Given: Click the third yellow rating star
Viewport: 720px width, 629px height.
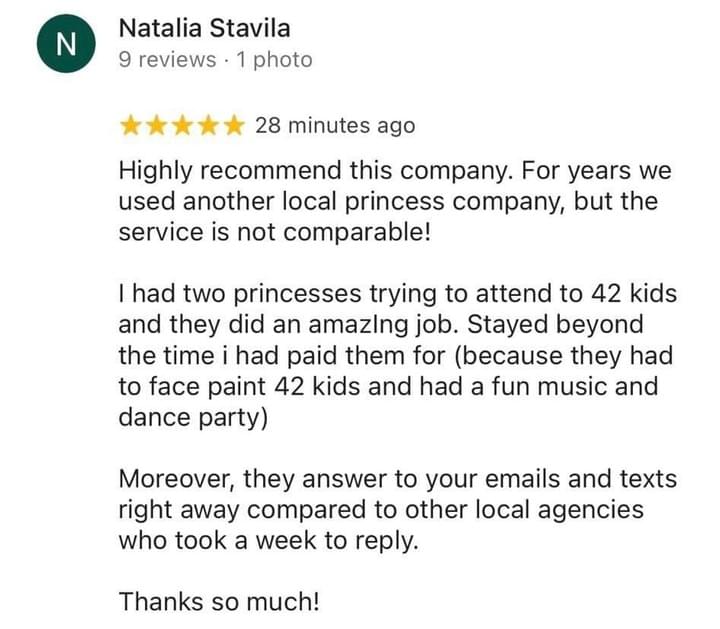Looking at the screenshot, I should click(x=182, y=125).
